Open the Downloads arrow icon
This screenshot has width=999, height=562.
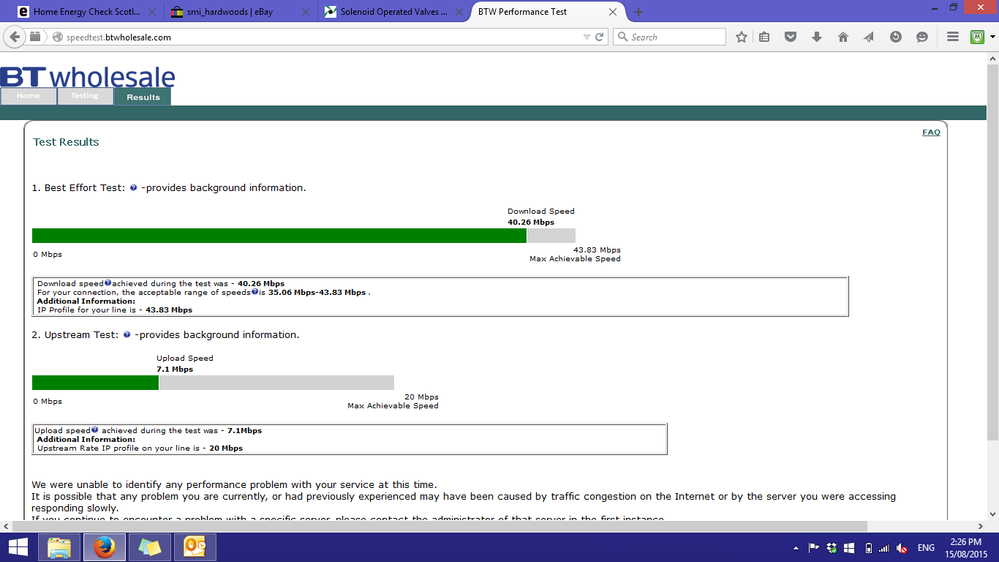pyautogui.click(x=817, y=37)
